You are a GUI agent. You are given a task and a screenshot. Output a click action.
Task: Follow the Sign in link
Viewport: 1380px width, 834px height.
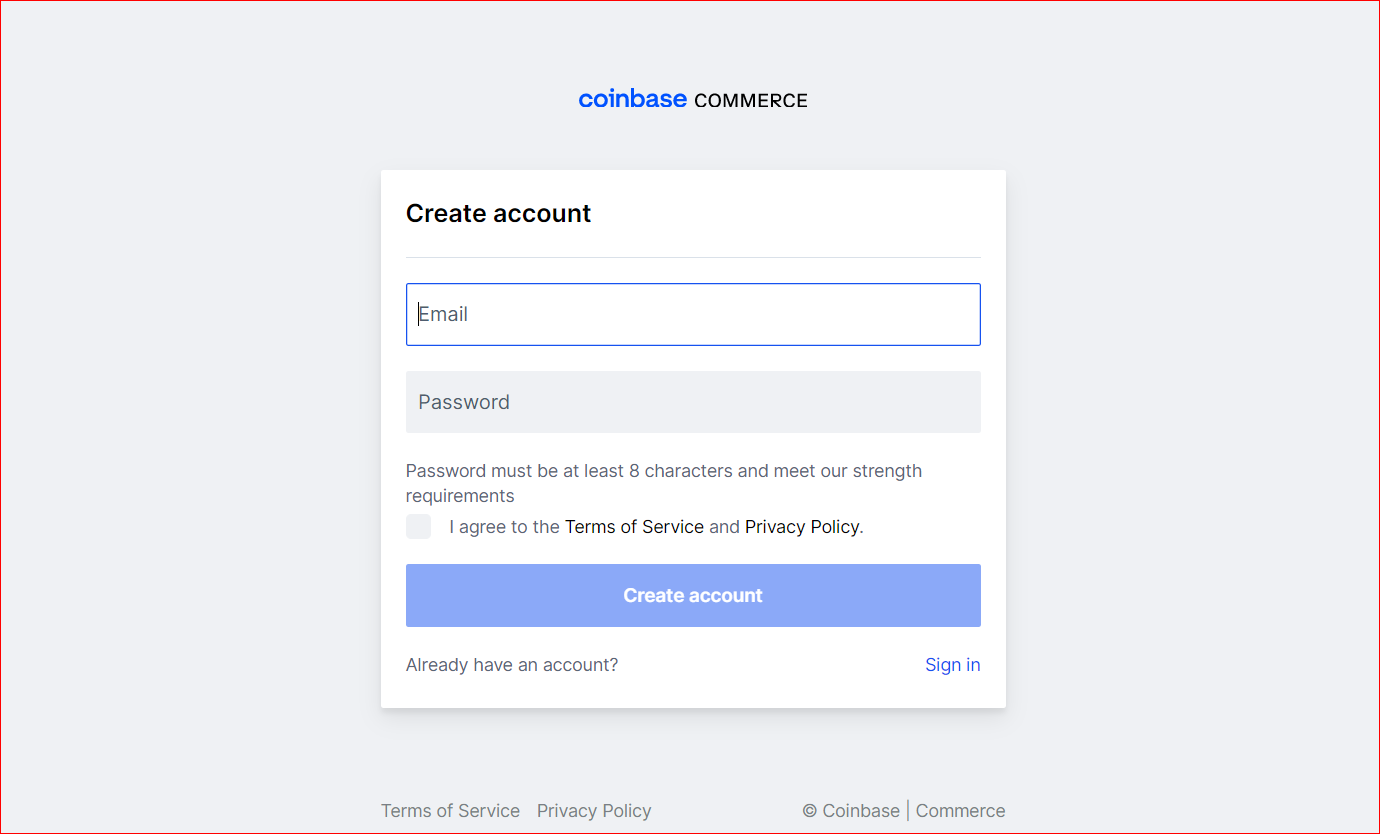[x=953, y=665]
